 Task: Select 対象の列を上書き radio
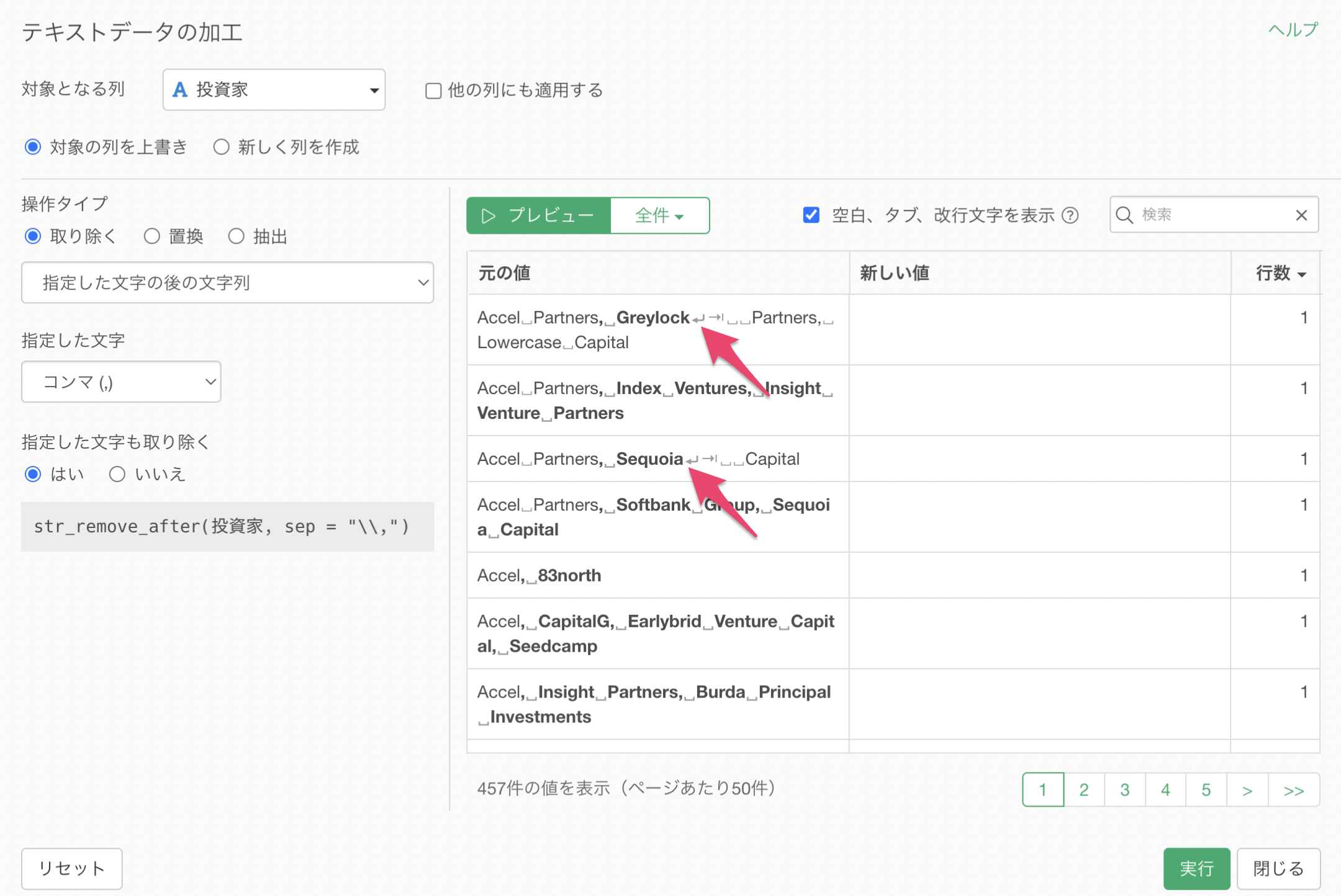coord(33,147)
